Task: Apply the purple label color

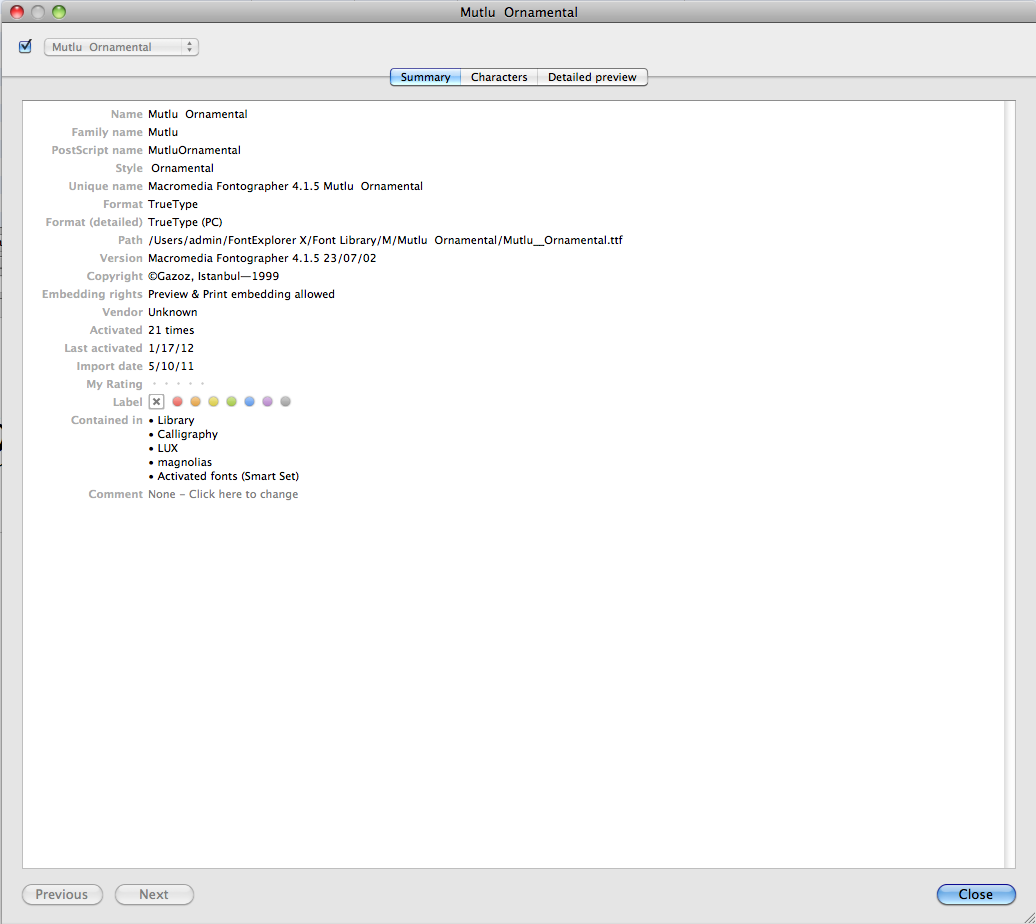Action: tap(267, 401)
